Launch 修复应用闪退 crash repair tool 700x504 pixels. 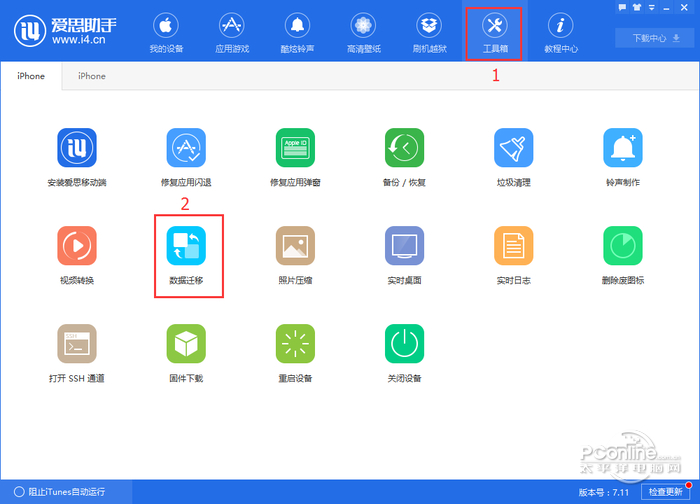point(186,157)
